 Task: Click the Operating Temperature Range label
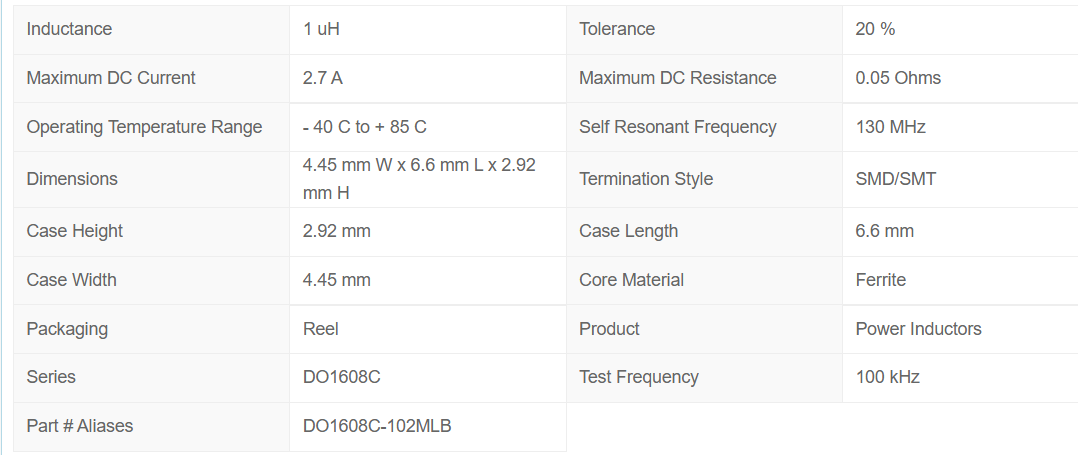[x=144, y=127]
